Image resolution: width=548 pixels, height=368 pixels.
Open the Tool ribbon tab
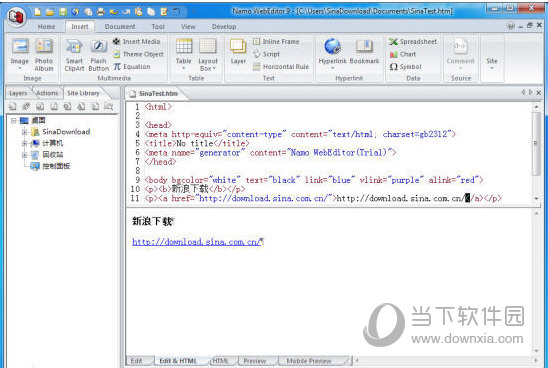[x=158, y=27]
